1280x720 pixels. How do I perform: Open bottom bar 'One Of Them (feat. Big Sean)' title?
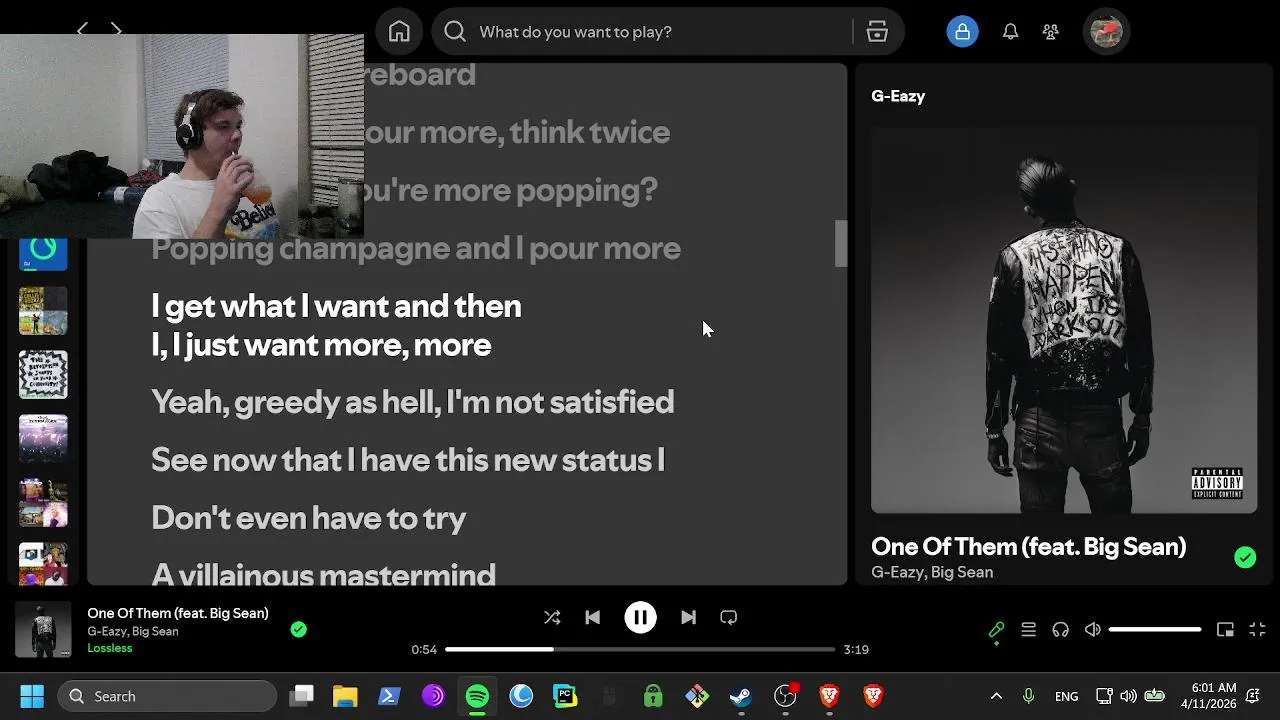tap(178, 613)
